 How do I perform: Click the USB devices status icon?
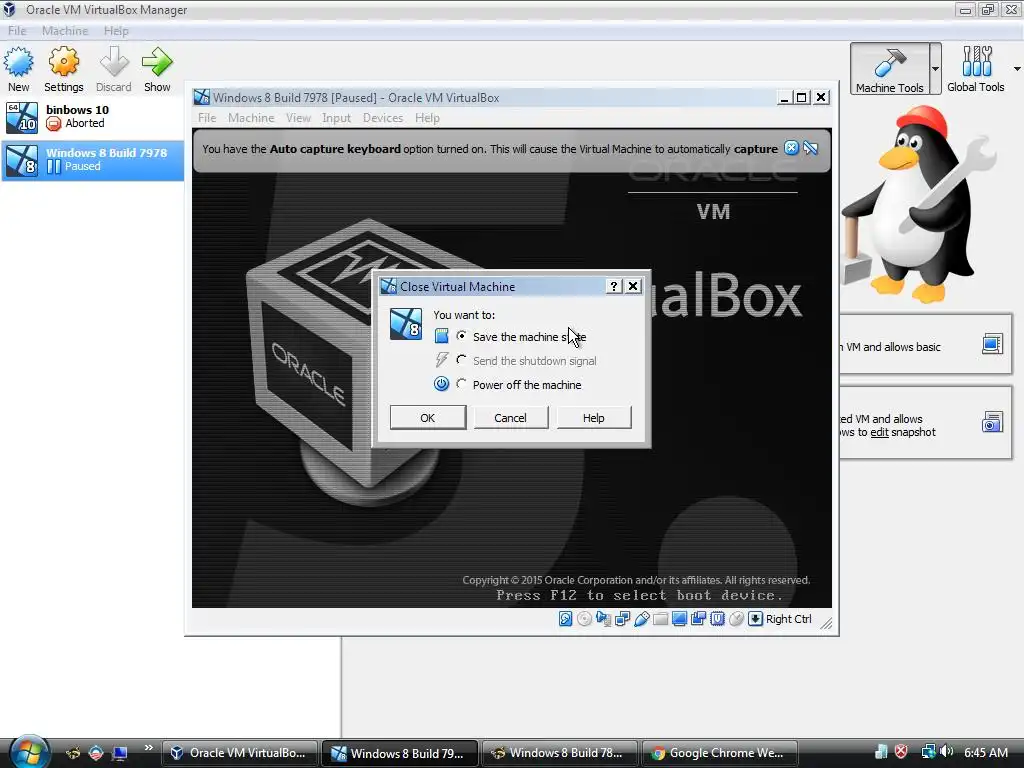tap(641, 618)
